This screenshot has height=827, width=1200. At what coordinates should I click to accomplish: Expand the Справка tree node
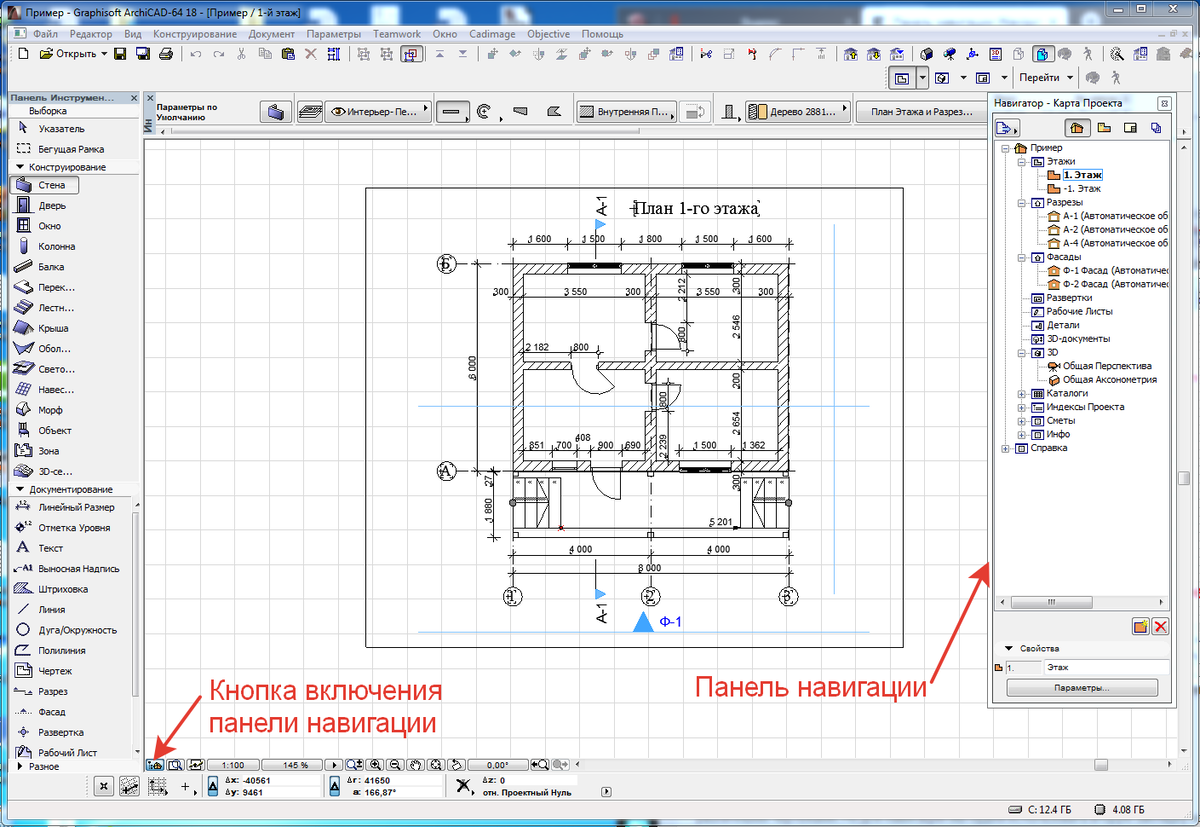[x=1006, y=448]
